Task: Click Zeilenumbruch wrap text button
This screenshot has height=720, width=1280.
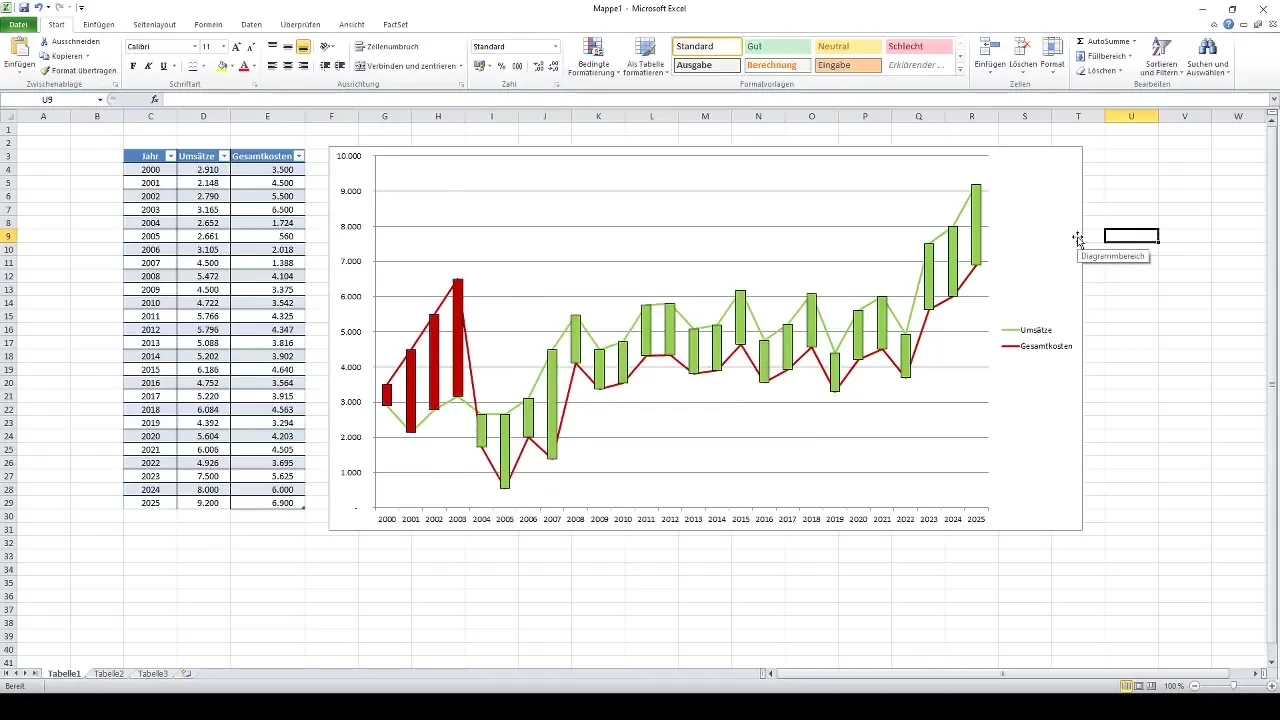Action: pos(387,47)
